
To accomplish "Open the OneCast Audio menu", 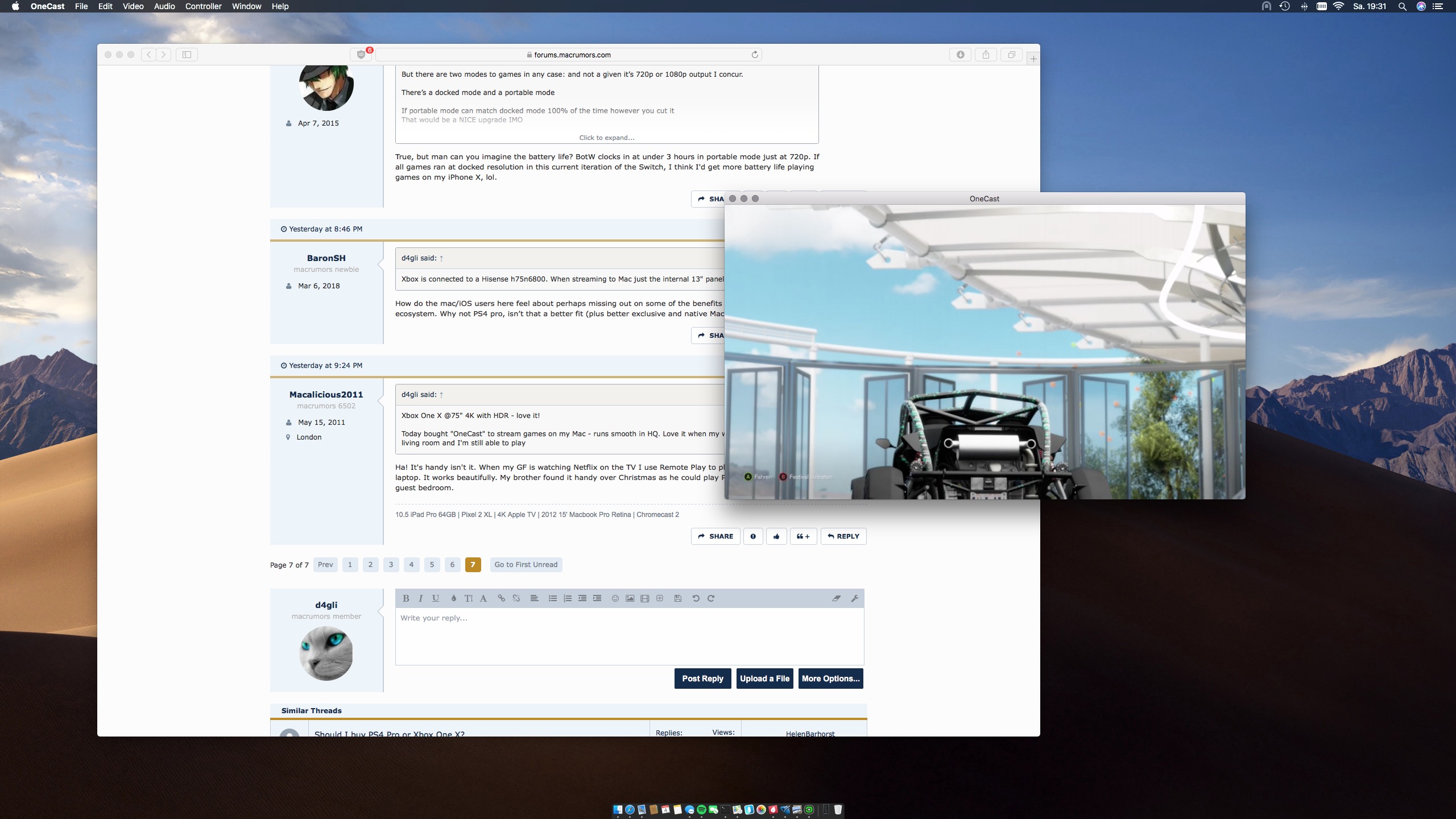I will tap(164, 6).
